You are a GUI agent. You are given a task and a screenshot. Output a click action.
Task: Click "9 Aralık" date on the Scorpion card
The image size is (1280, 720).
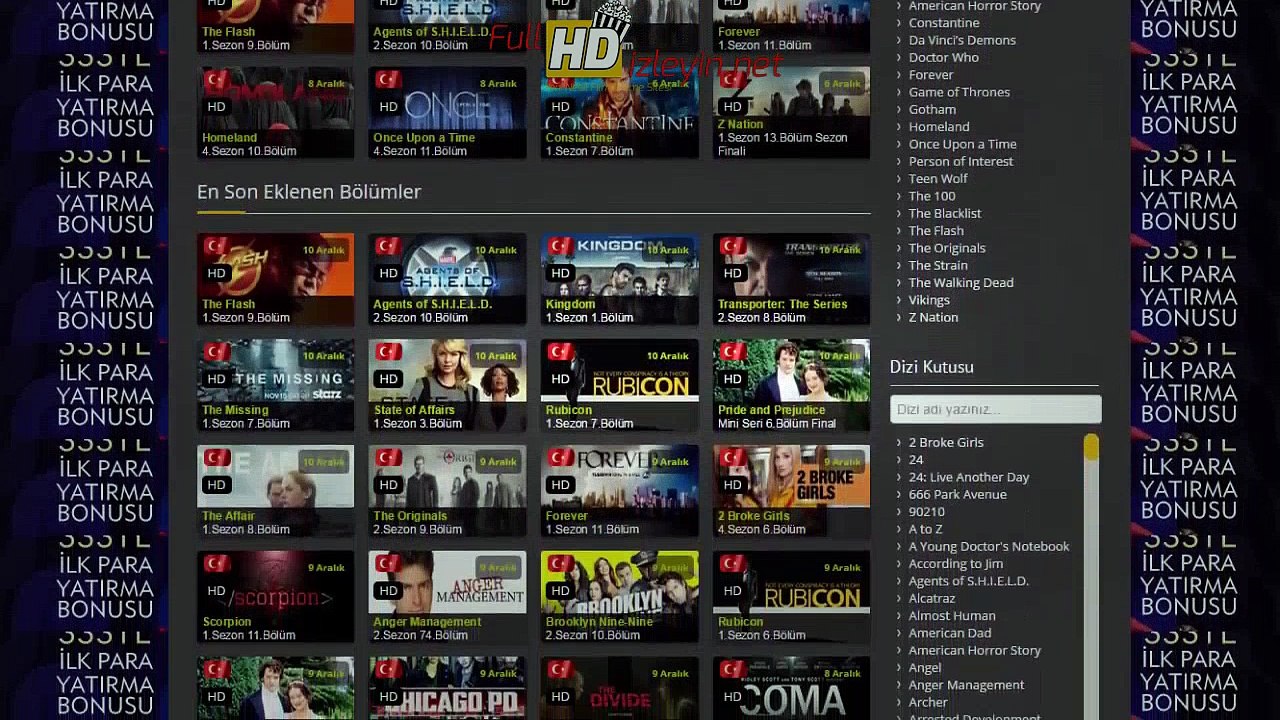pos(325,568)
